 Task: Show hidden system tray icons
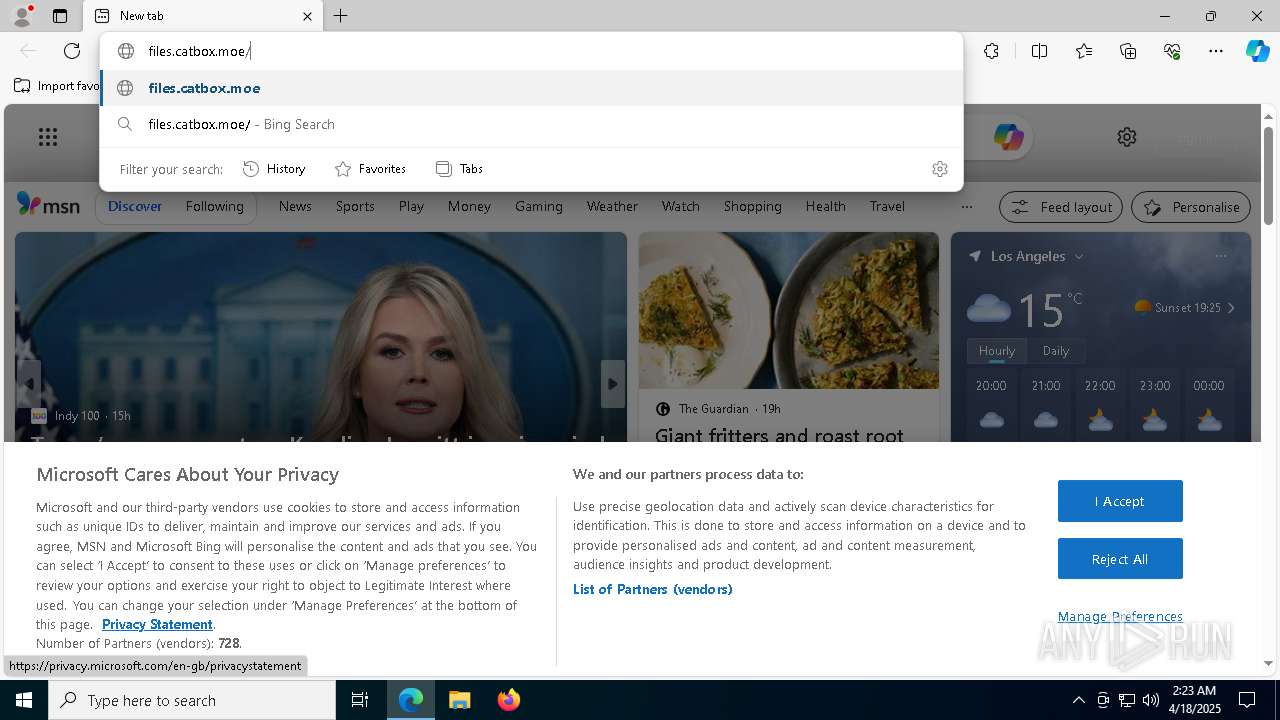pyautogui.click(x=1078, y=700)
